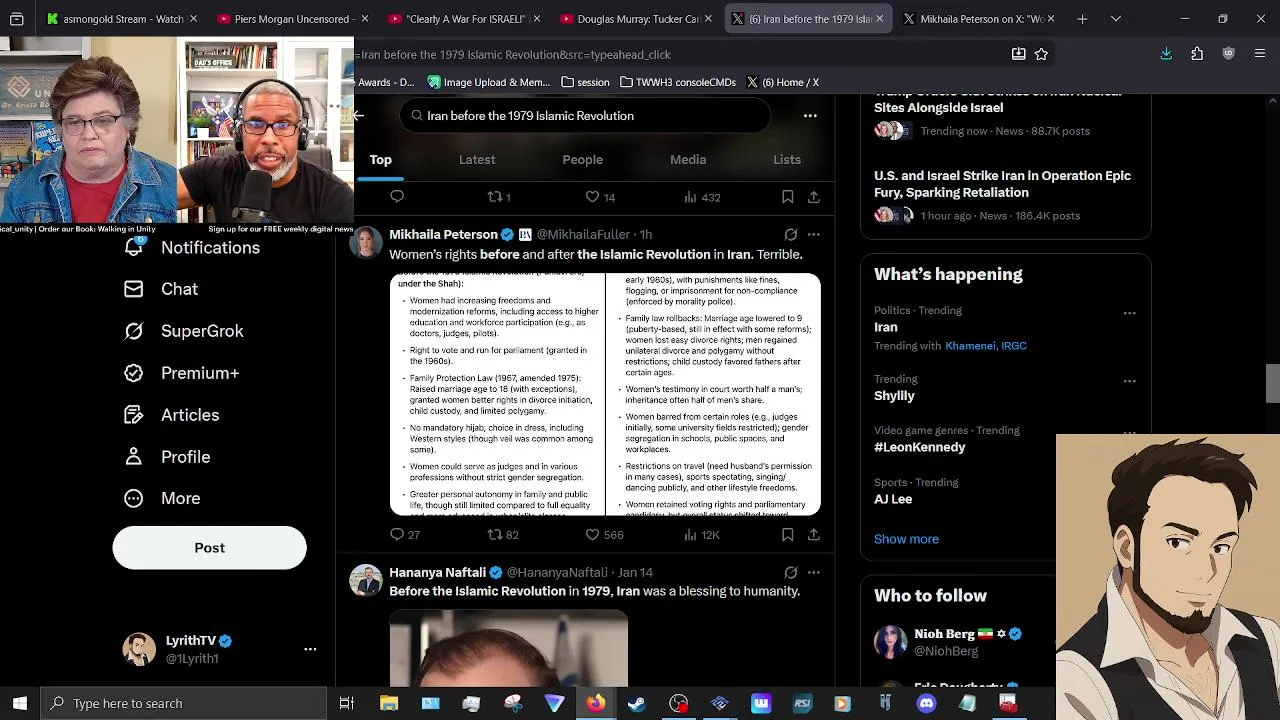Open more options for Shyllly trend
This screenshot has height=720, width=1280.
[x=1130, y=381]
